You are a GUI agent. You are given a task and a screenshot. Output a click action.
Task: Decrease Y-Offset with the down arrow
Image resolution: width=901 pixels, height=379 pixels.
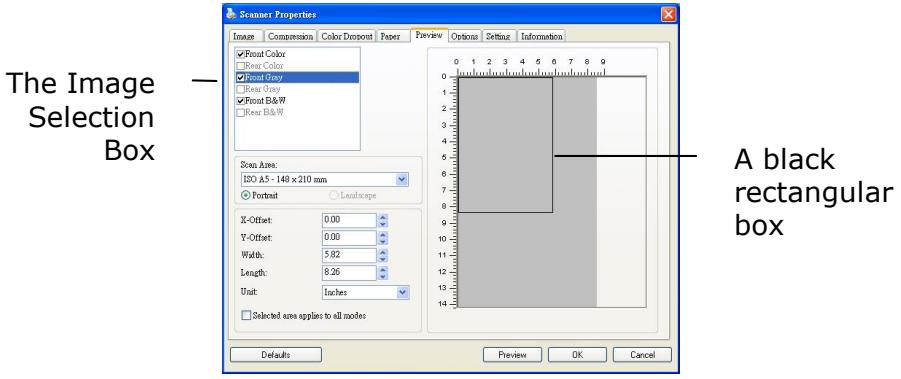tap(384, 241)
